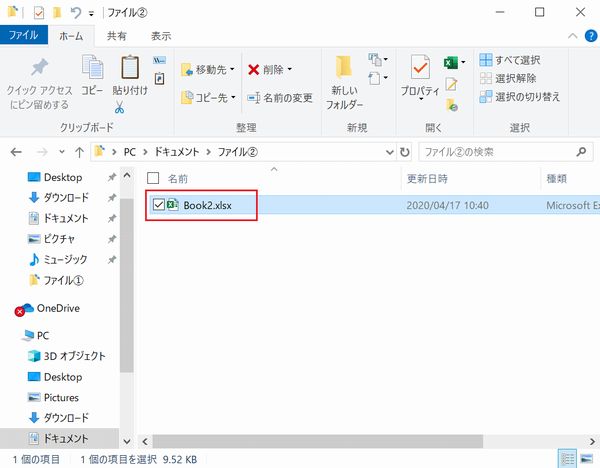Click Properties icon in quick access toolbar
600x468 pixels.
tap(39, 13)
